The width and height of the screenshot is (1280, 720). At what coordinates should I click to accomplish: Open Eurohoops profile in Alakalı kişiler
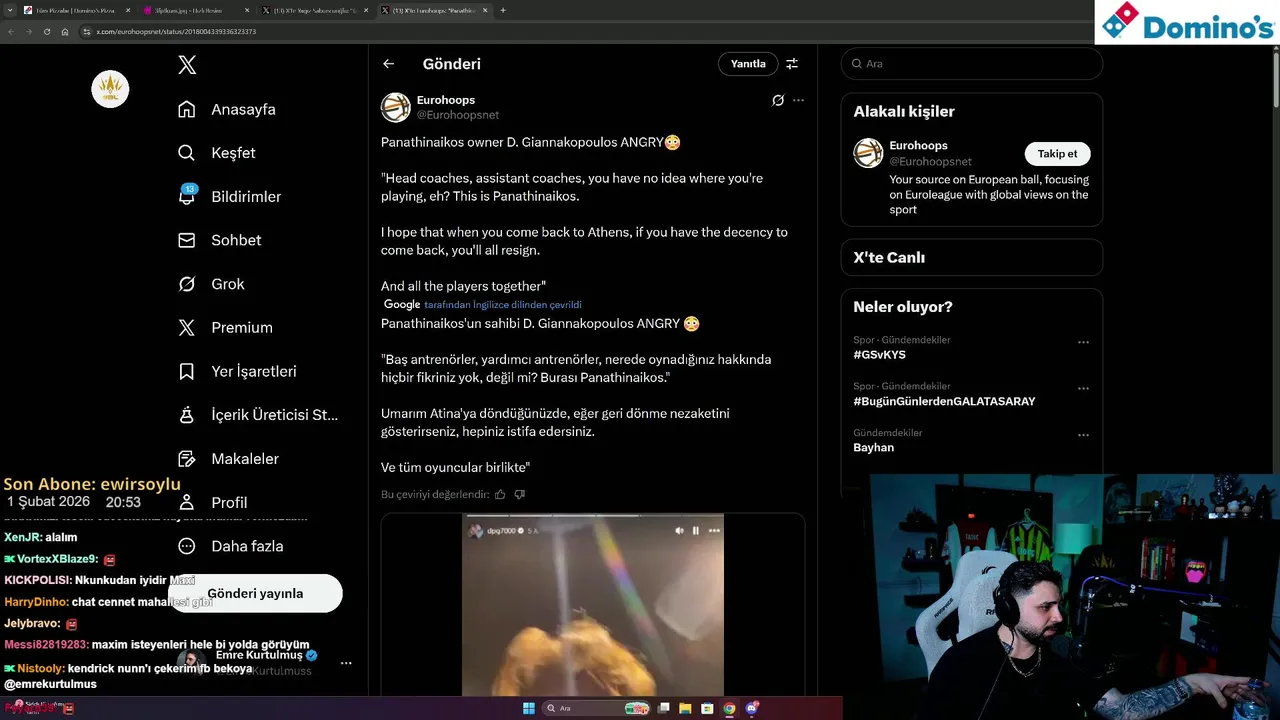click(918, 146)
